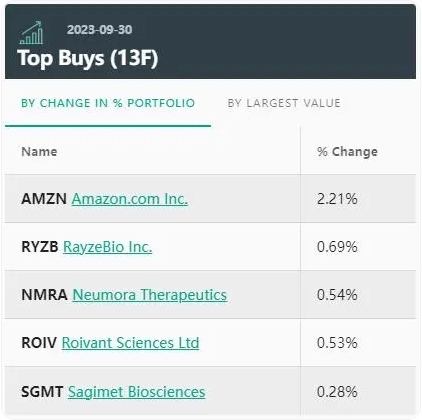Screen dimensions: 422x420
Task: Click the 2.21% change value for Amazon
Action: (x=337, y=199)
